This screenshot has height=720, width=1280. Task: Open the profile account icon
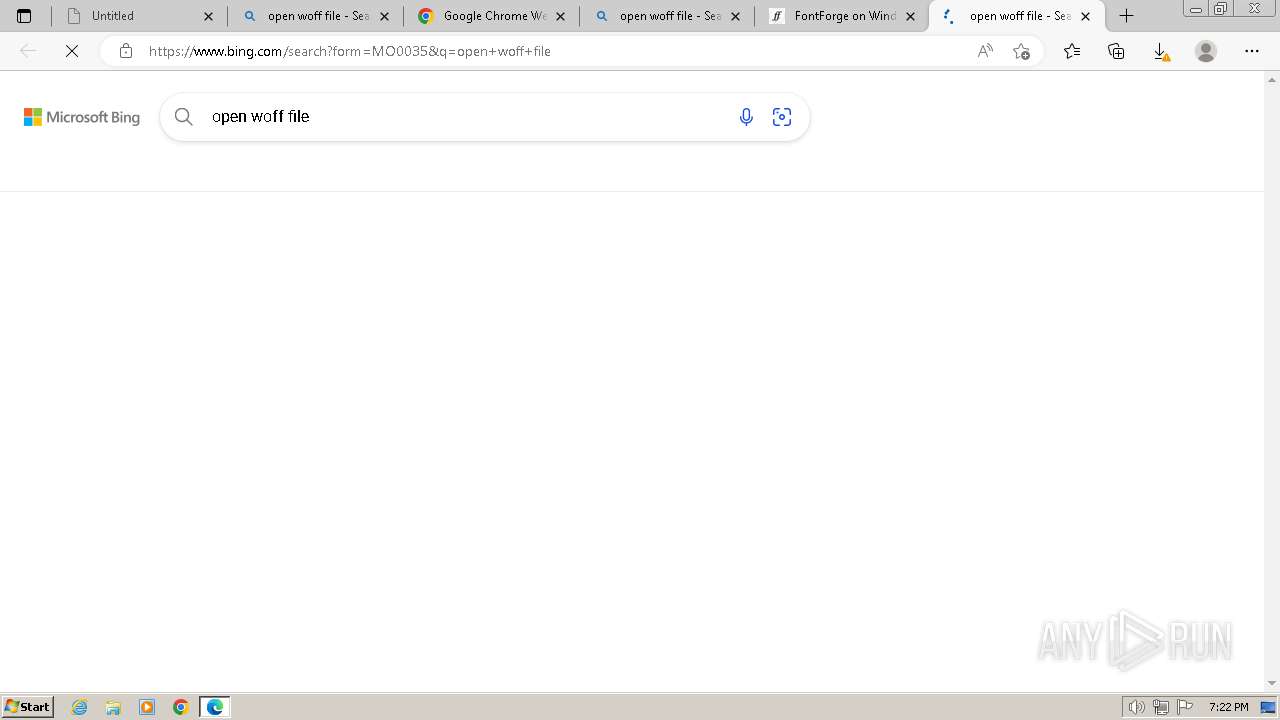[x=1206, y=51]
